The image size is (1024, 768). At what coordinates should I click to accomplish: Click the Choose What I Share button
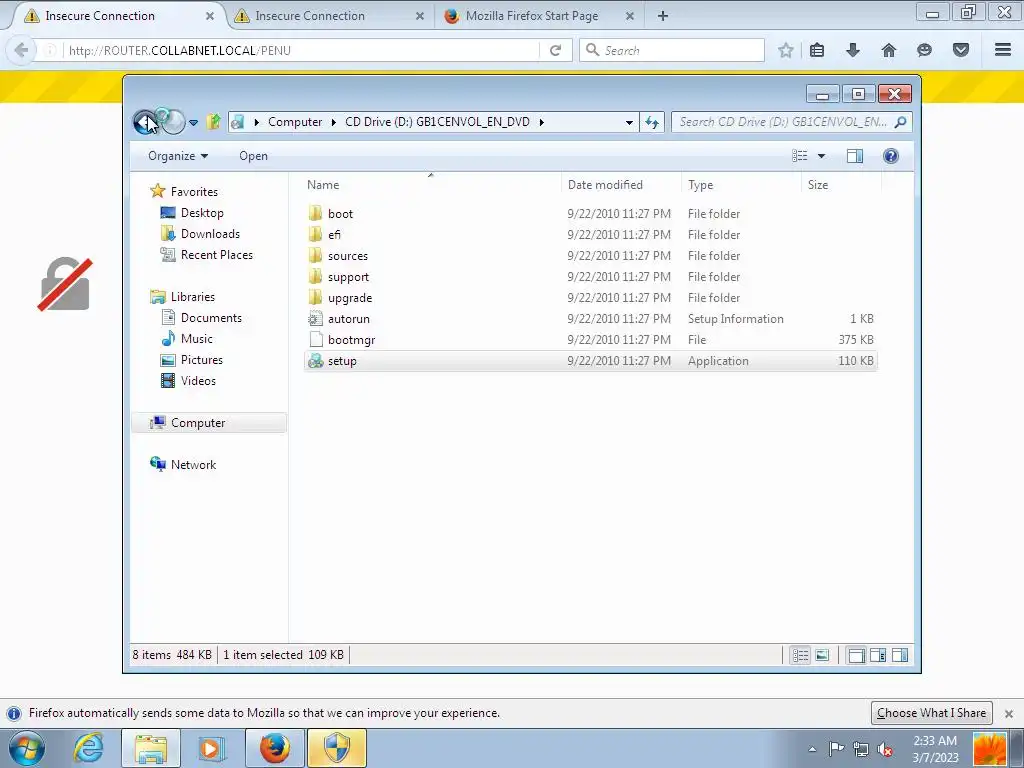pyautogui.click(x=932, y=712)
